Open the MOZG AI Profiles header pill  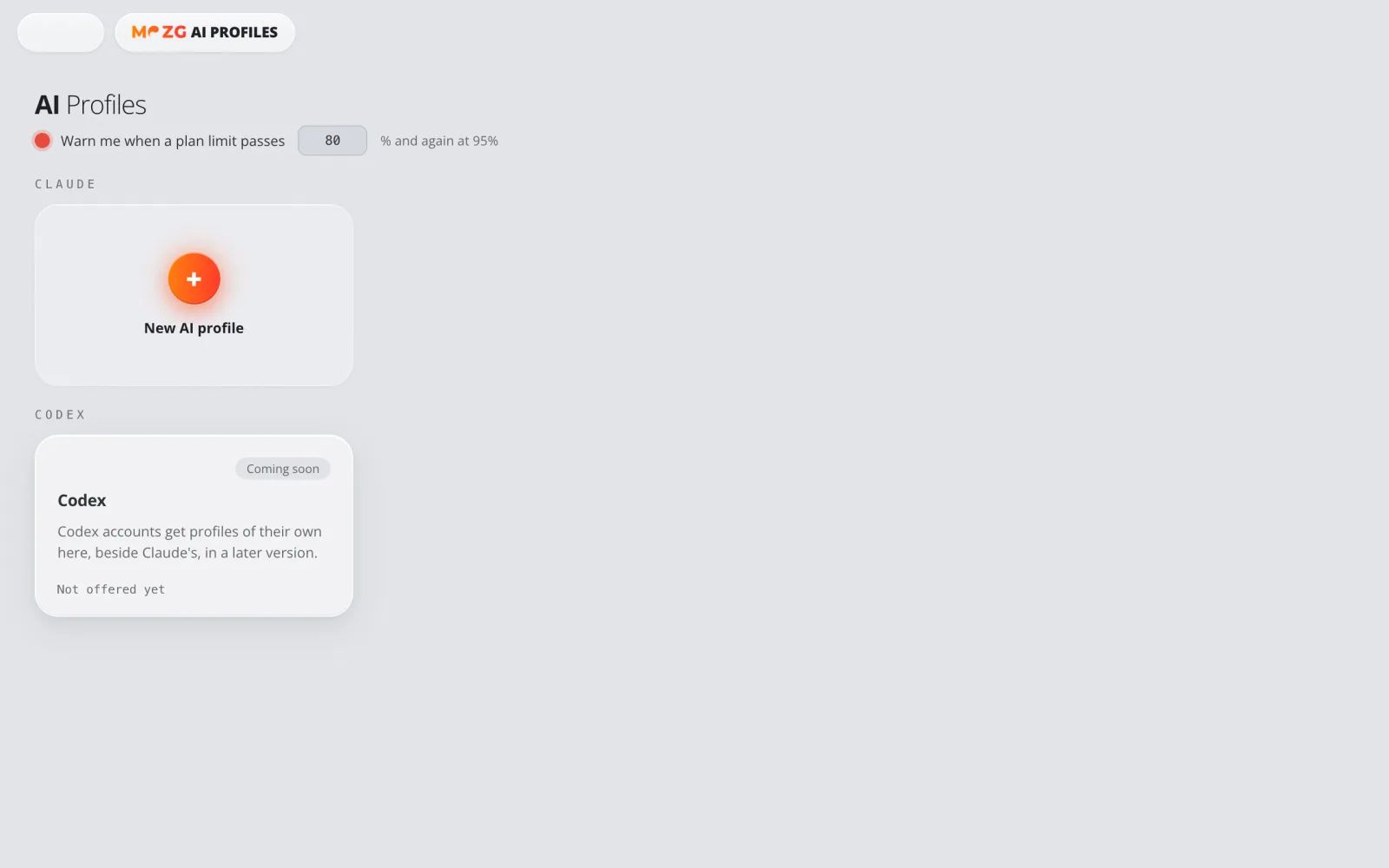point(205,32)
